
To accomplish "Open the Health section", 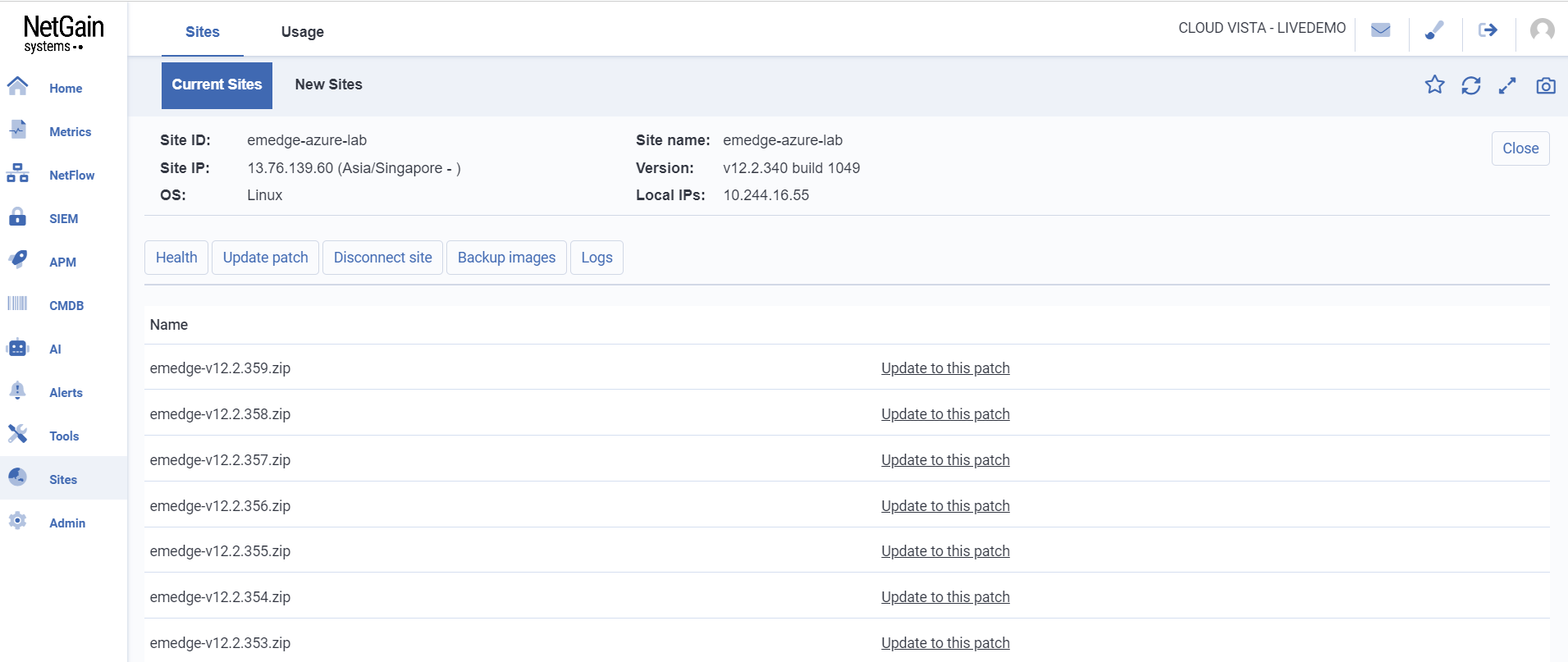I will [176, 258].
